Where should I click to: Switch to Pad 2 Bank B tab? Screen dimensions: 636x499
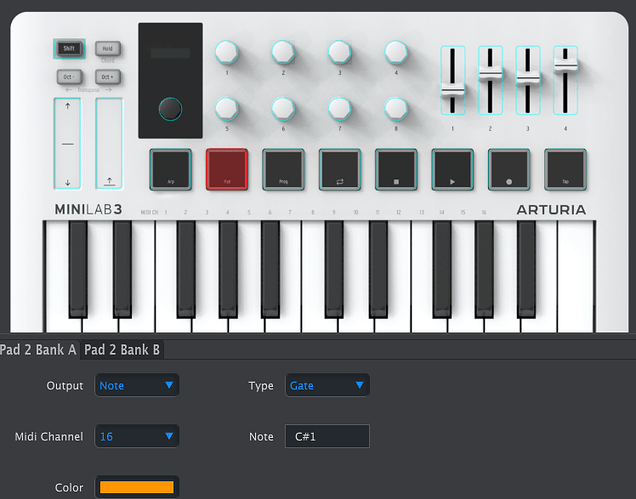point(122,350)
